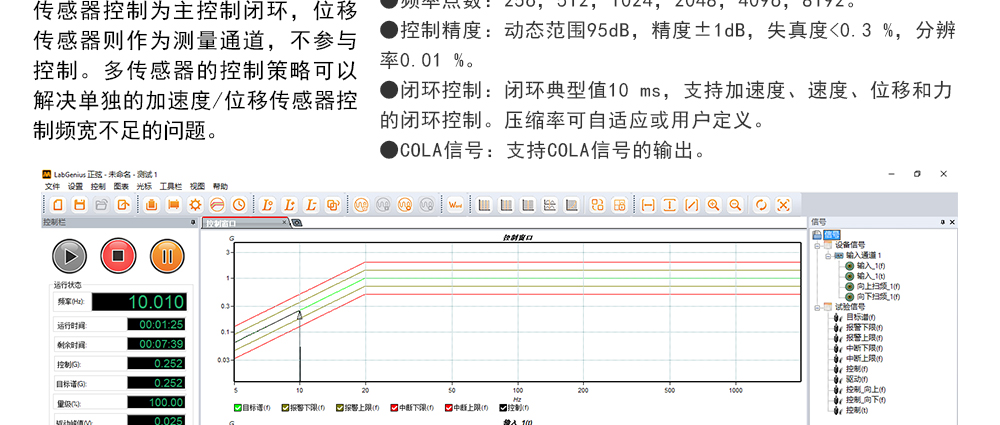
Task: Click the Word report export icon
Action: 454,204
